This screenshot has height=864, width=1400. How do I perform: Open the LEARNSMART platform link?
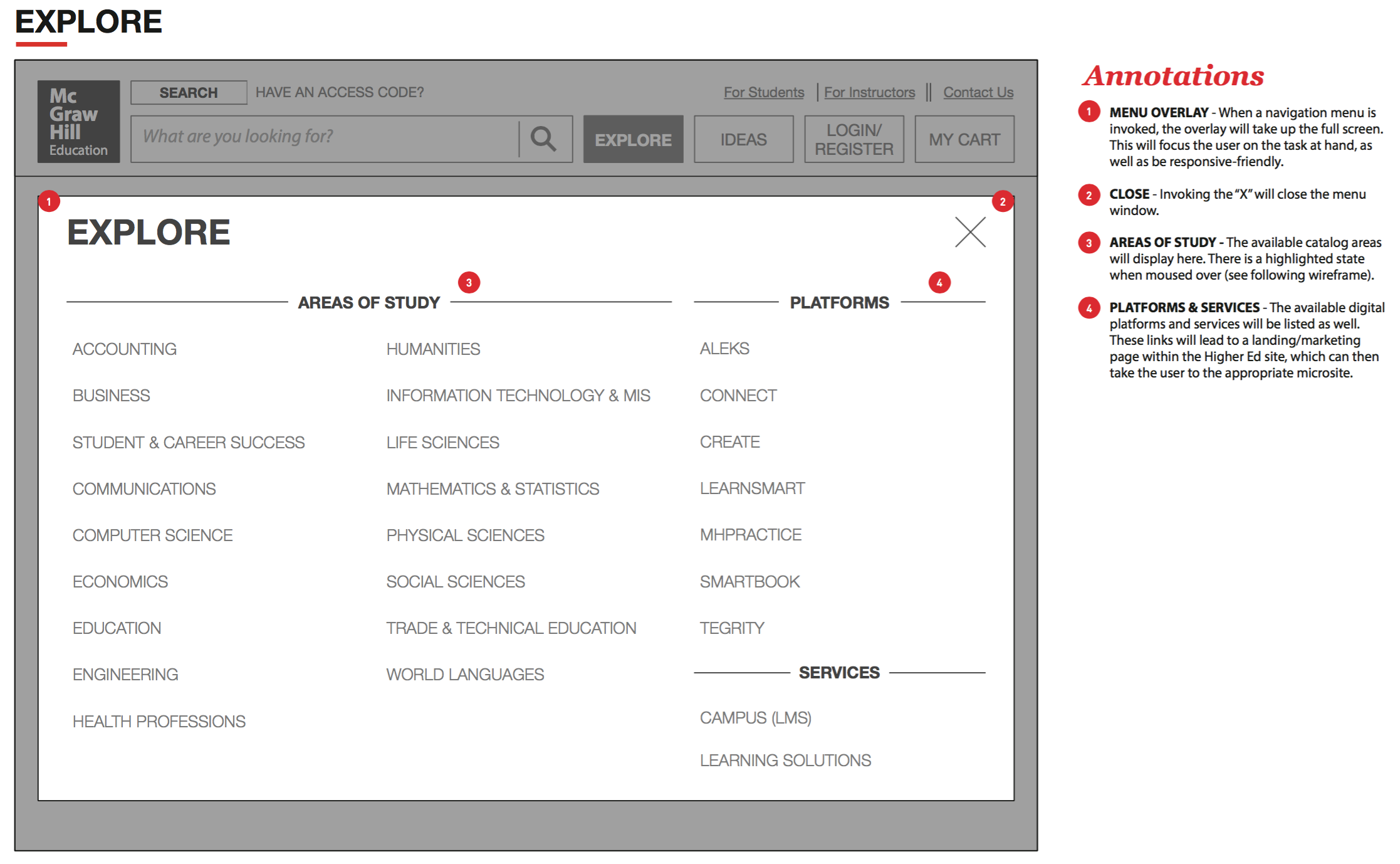tap(753, 488)
